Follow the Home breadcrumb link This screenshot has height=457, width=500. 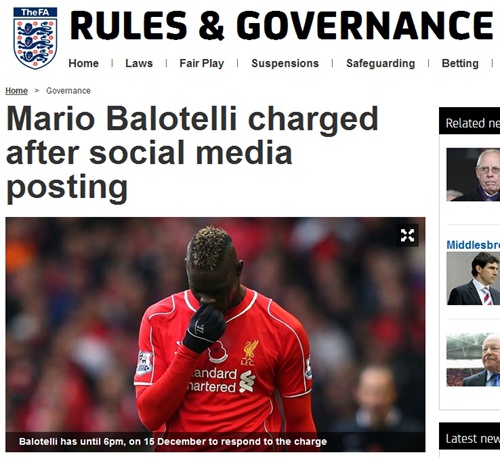16,91
